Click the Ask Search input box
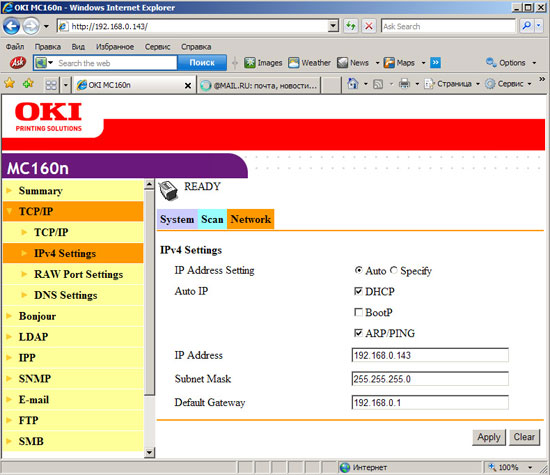The width and height of the screenshot is (550, 475). click(448, 26)
